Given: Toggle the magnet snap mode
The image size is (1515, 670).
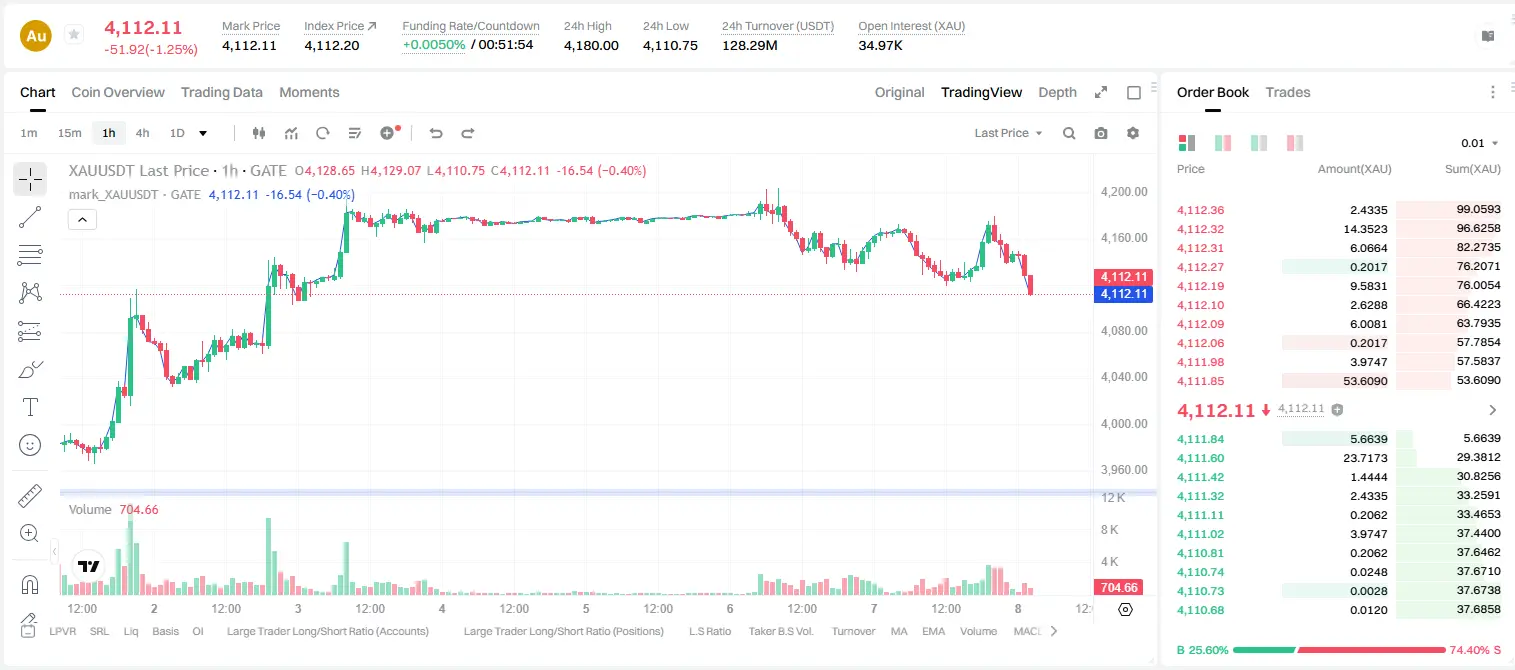Looking at the screenshot, I should pos(30,585).
